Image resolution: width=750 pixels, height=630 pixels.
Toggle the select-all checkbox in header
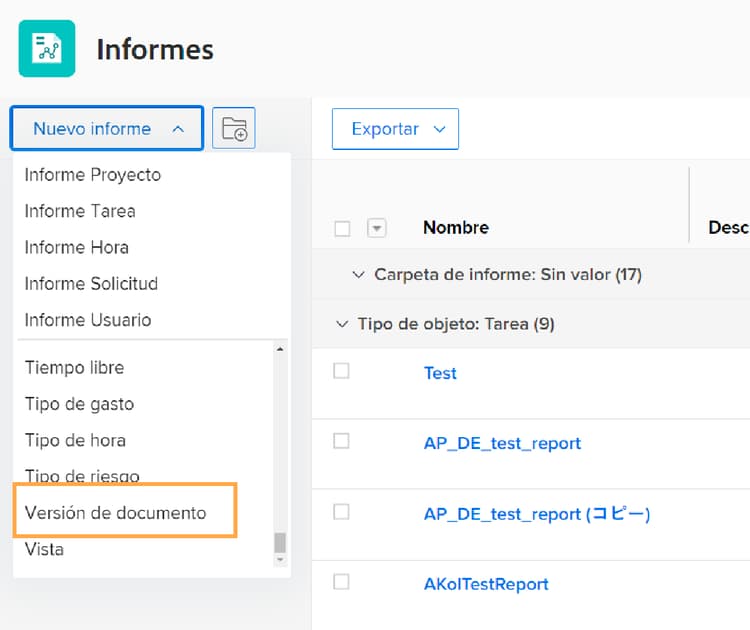[342, 228]
